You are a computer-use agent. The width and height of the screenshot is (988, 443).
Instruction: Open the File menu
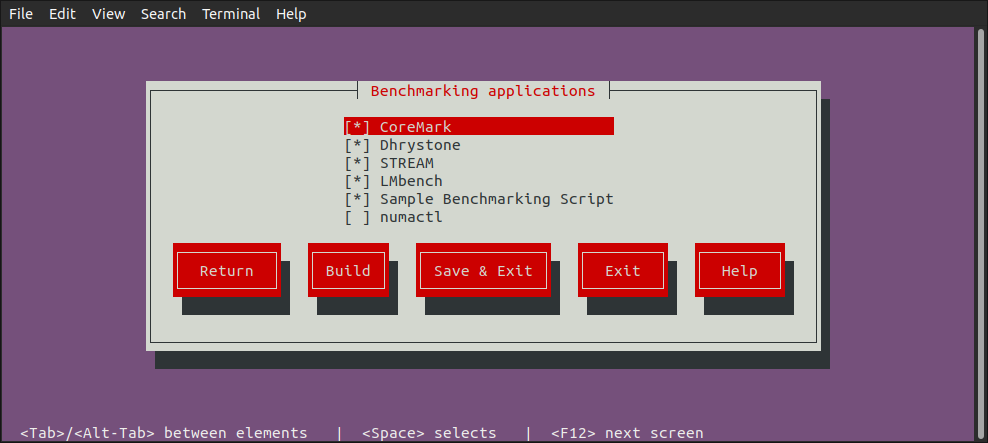(21, 14)
